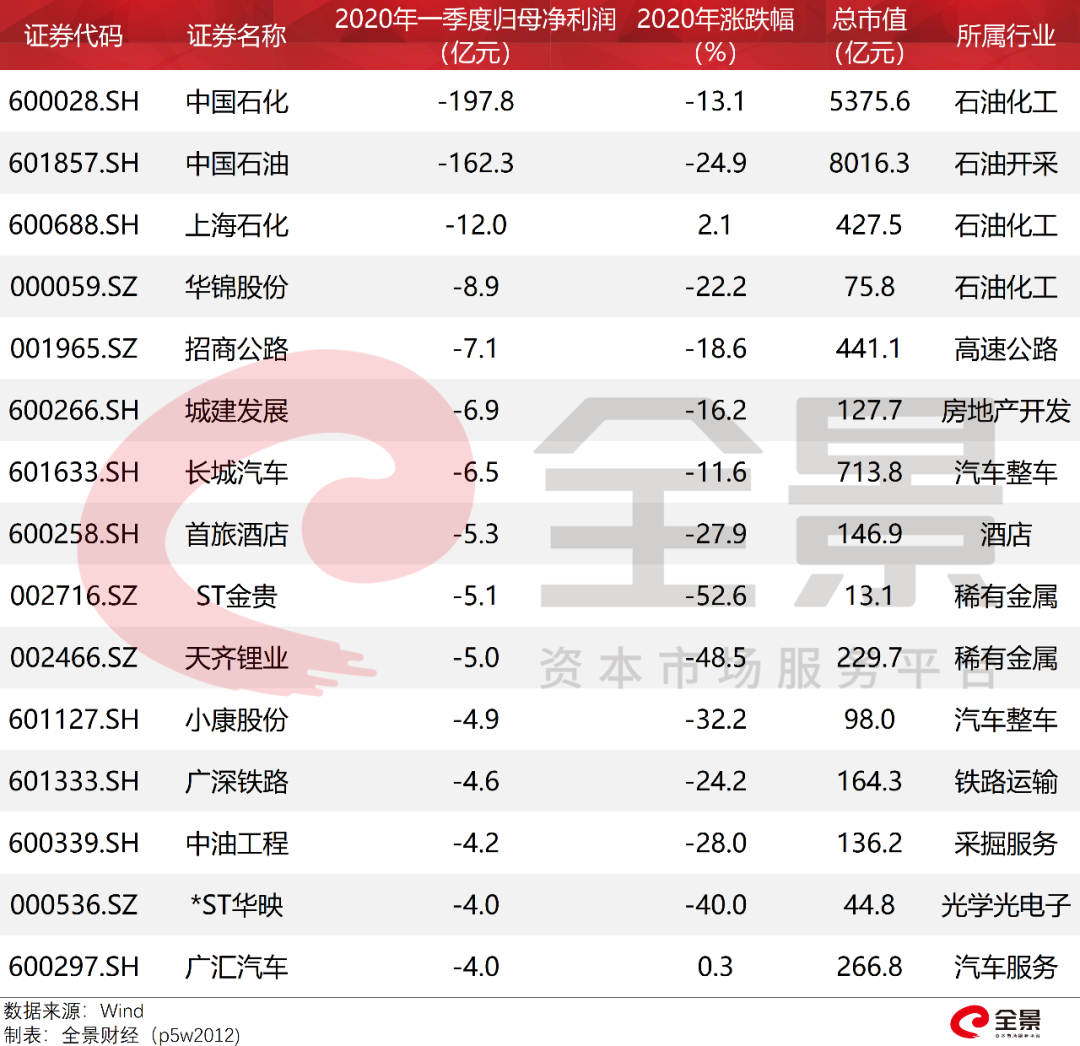Select stock name *ST华映

pos(236,905)
